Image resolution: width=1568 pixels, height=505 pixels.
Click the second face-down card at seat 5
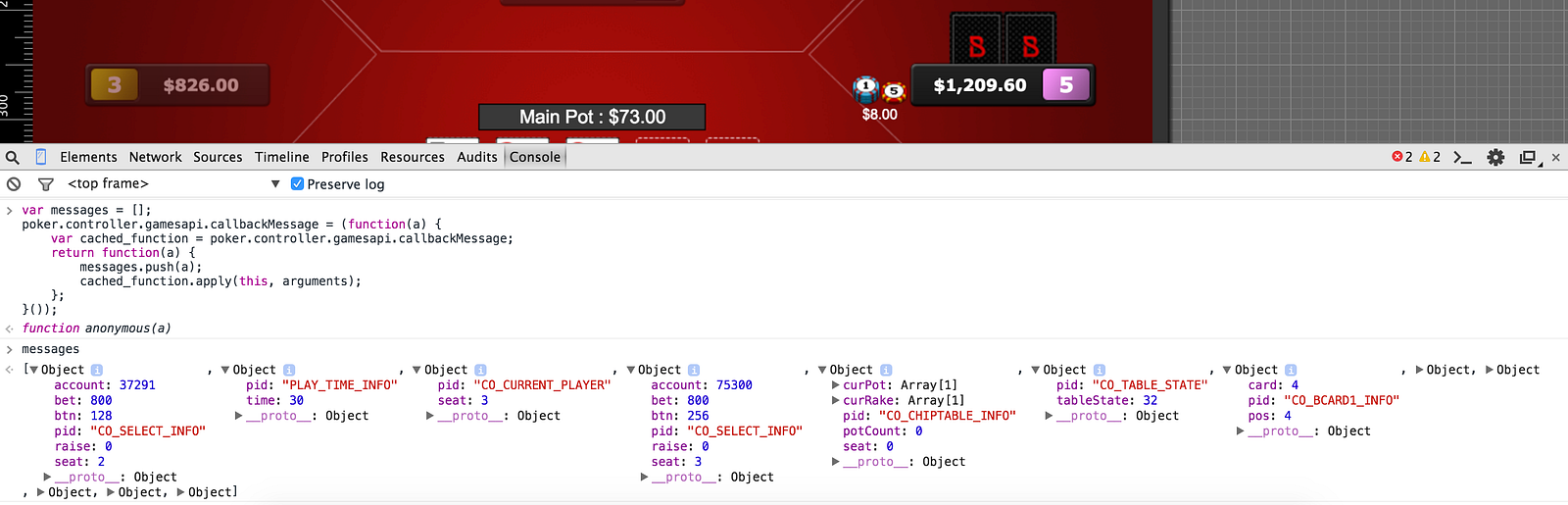click(1030, 39)
